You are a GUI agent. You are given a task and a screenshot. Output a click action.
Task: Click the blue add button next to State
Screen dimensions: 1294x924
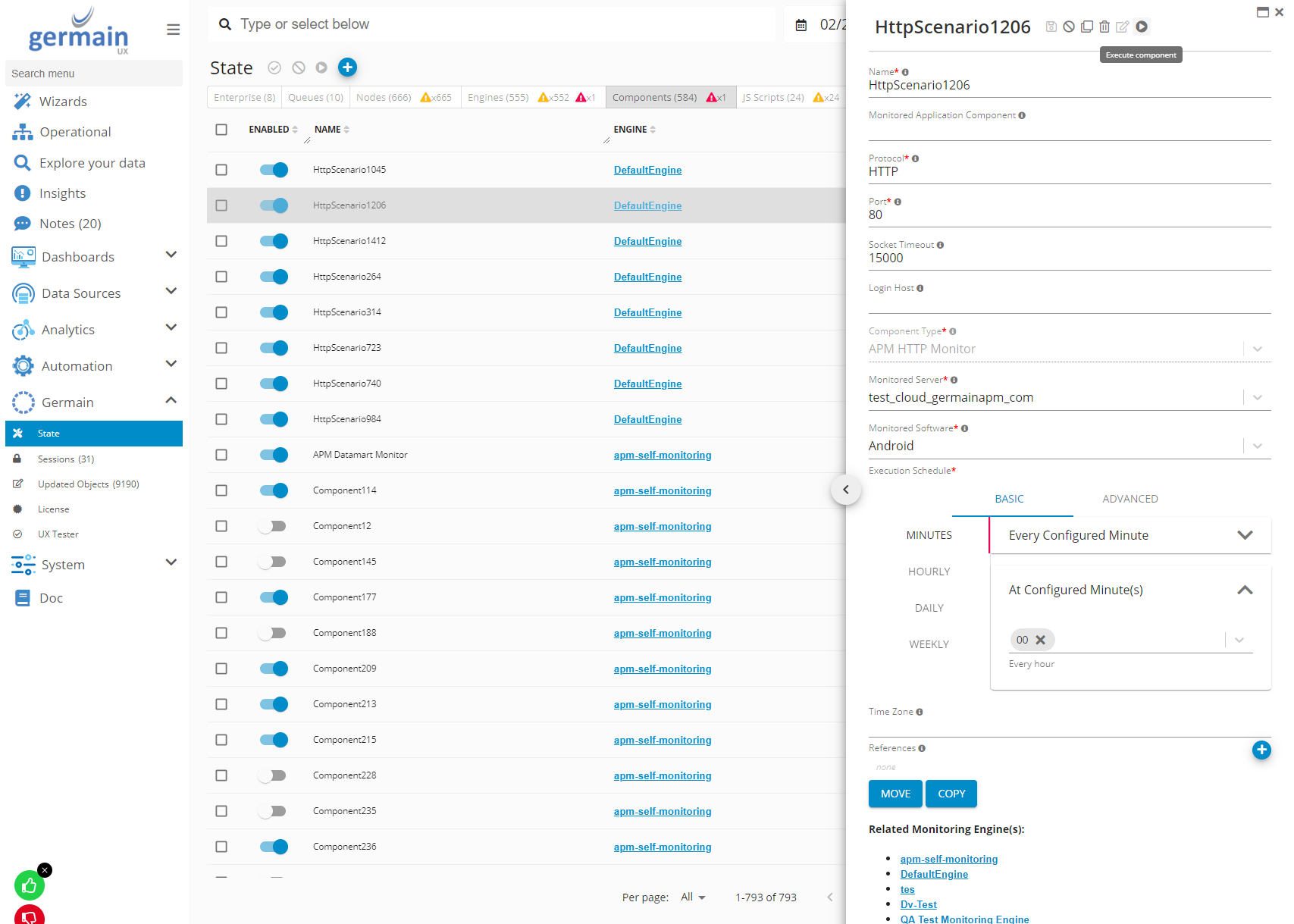click(347, 67)
